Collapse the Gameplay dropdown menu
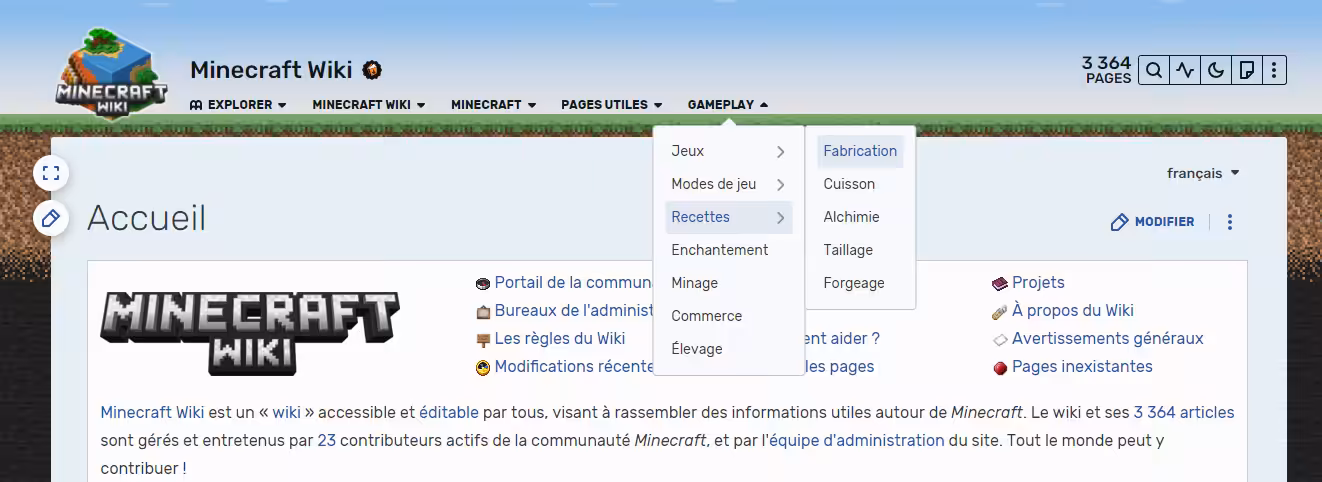1322x482 pixels. coord(728,104)
